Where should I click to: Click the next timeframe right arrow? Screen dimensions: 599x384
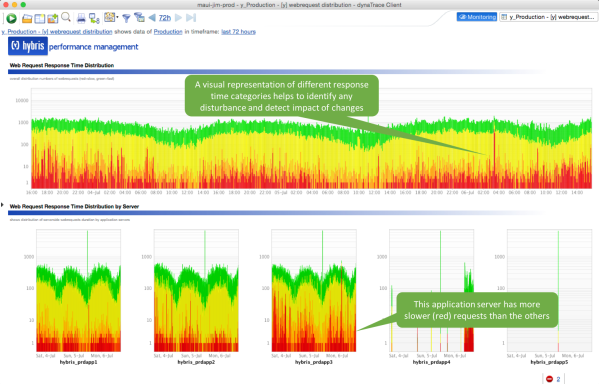pyautogui.click(x=178, y=18)
